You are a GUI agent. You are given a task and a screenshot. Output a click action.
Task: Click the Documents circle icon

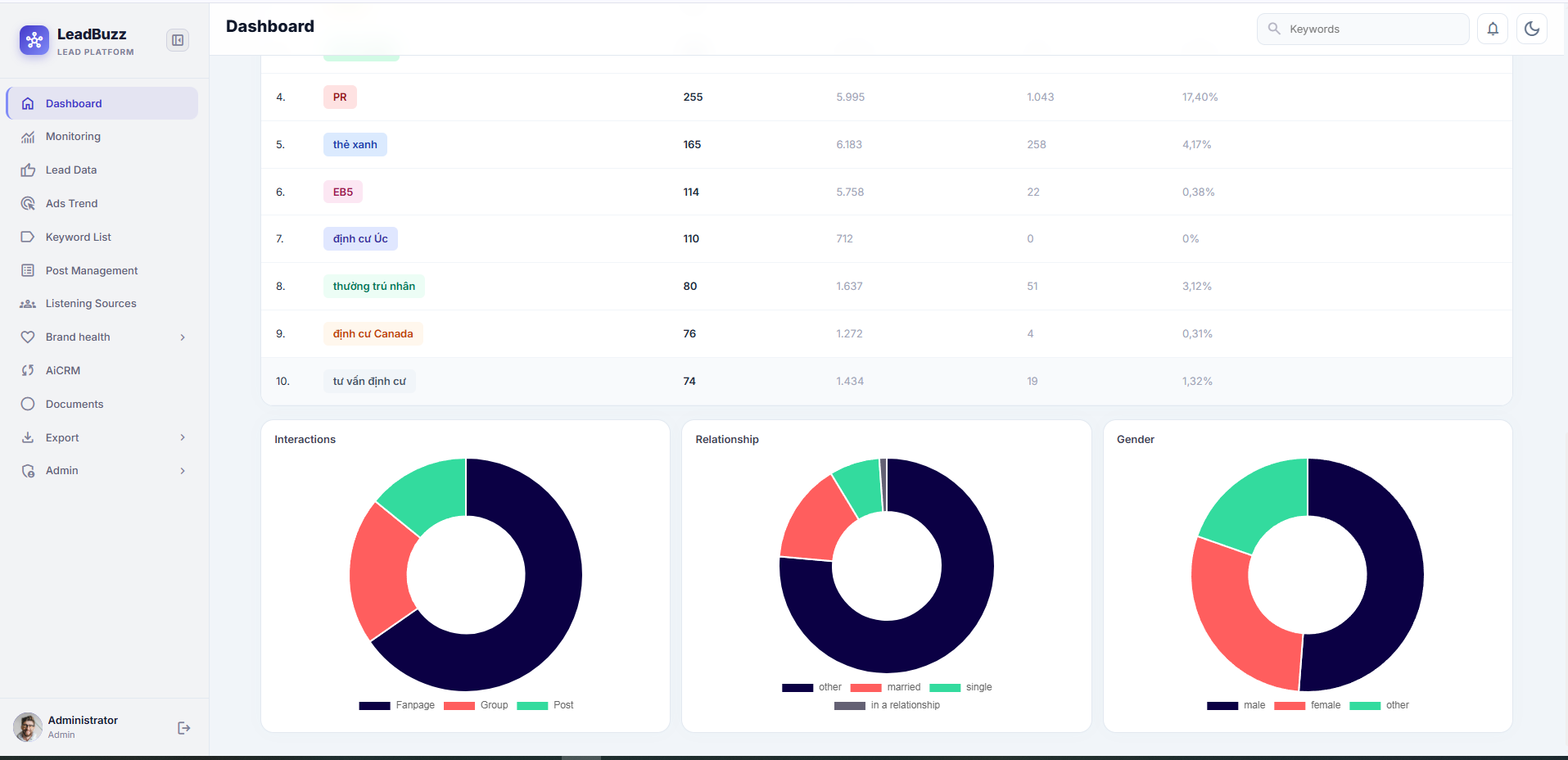(x=28, y=404)
